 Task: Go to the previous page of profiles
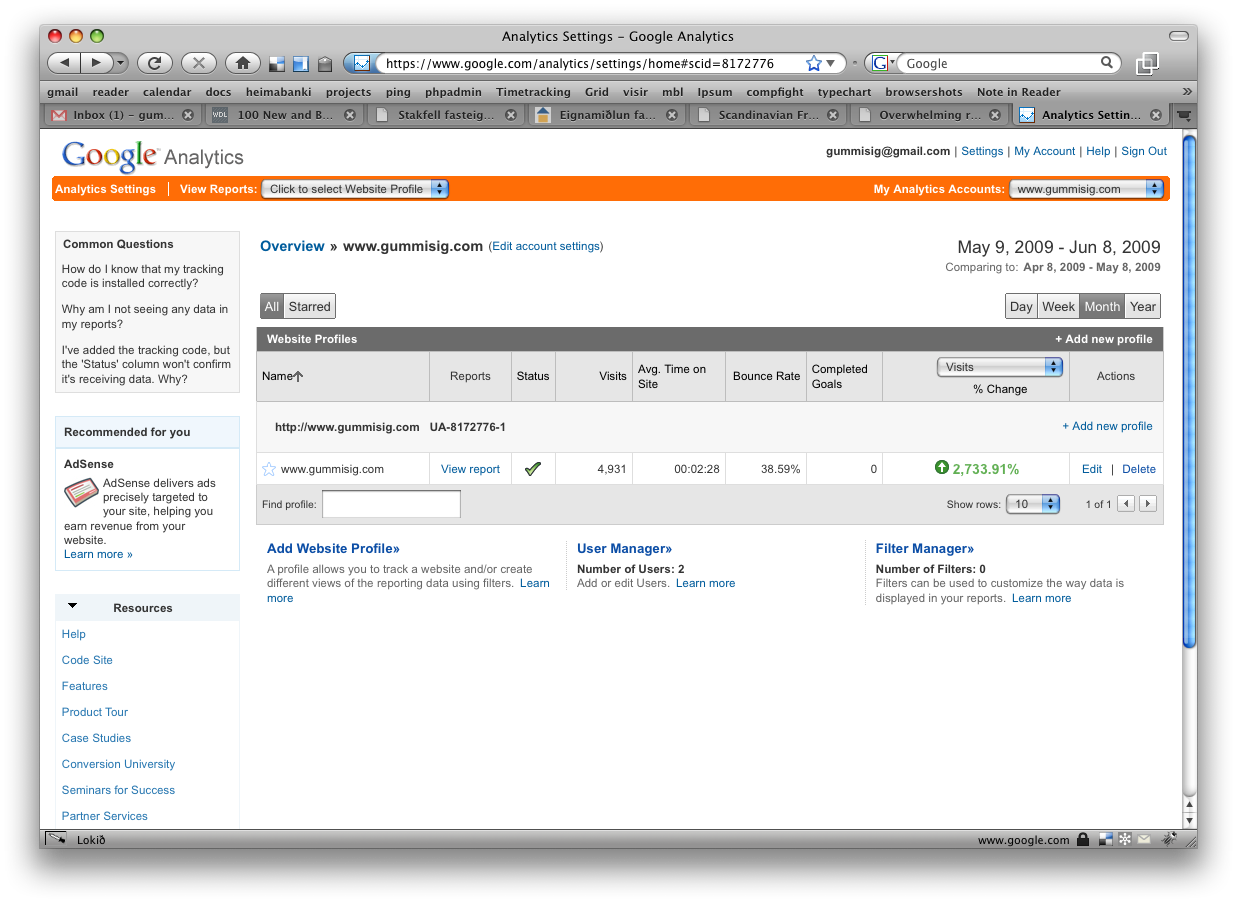coord(1126,504)
